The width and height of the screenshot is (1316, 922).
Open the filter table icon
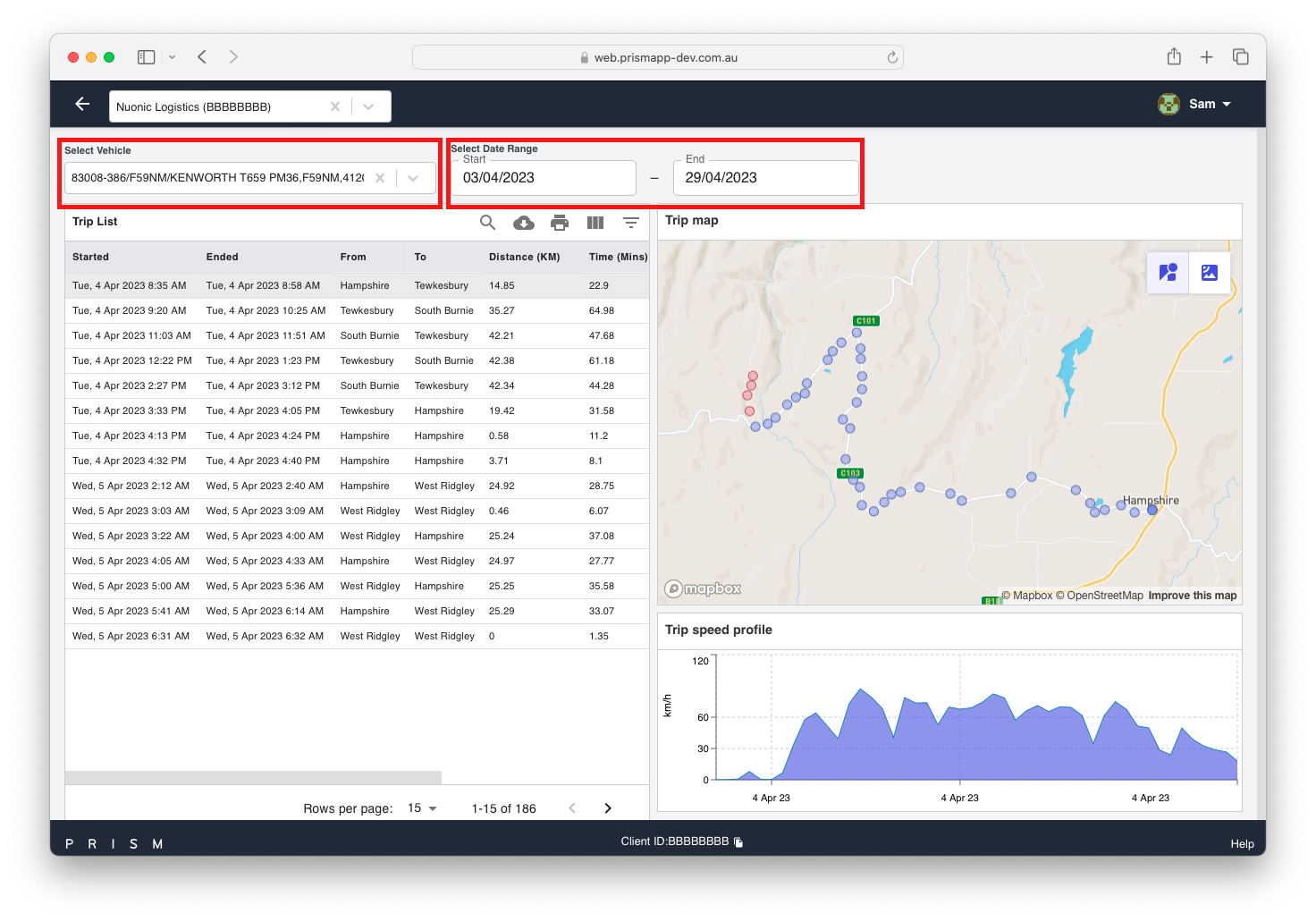click(x=631, y=223)
